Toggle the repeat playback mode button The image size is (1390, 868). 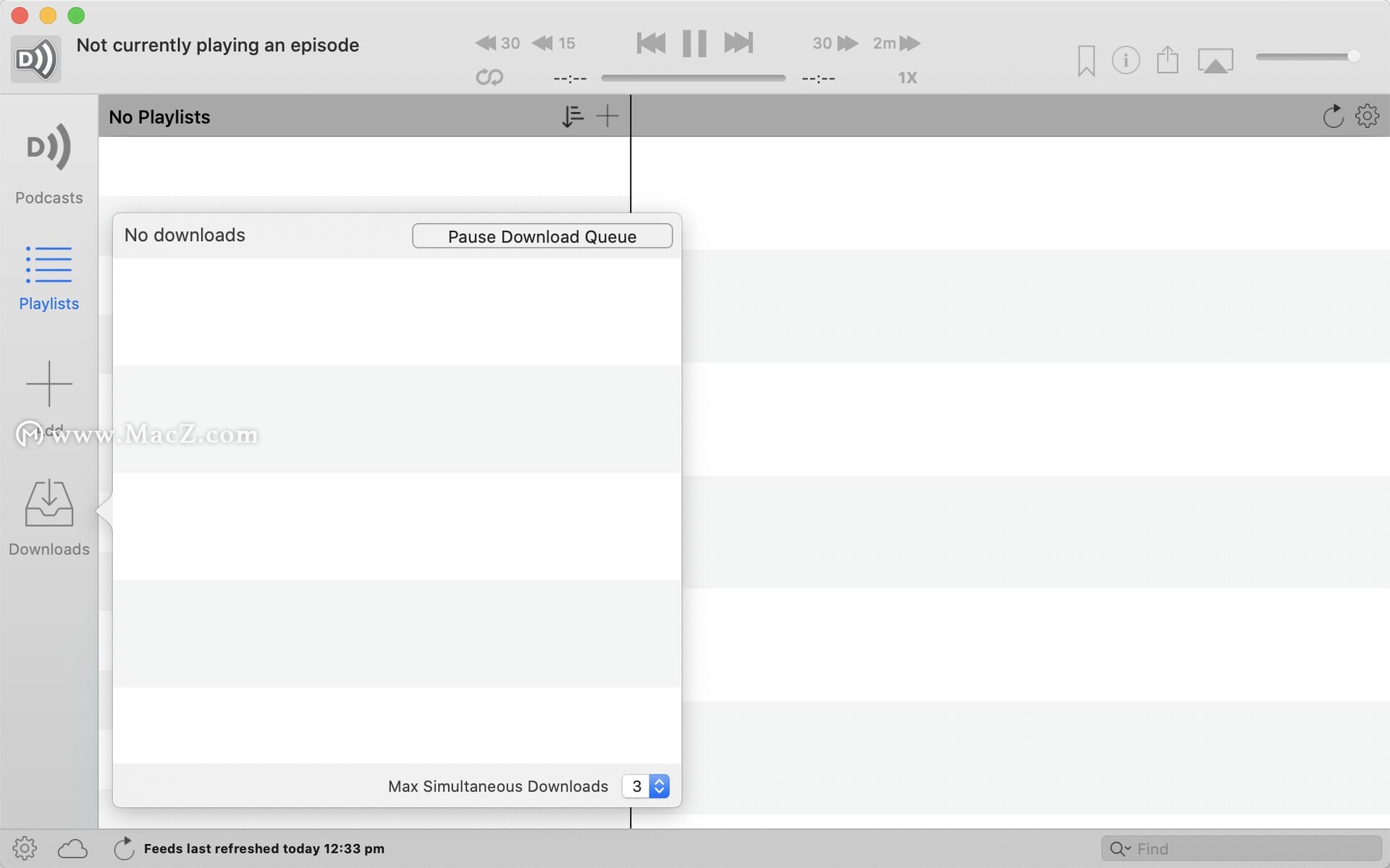[489, 77]
